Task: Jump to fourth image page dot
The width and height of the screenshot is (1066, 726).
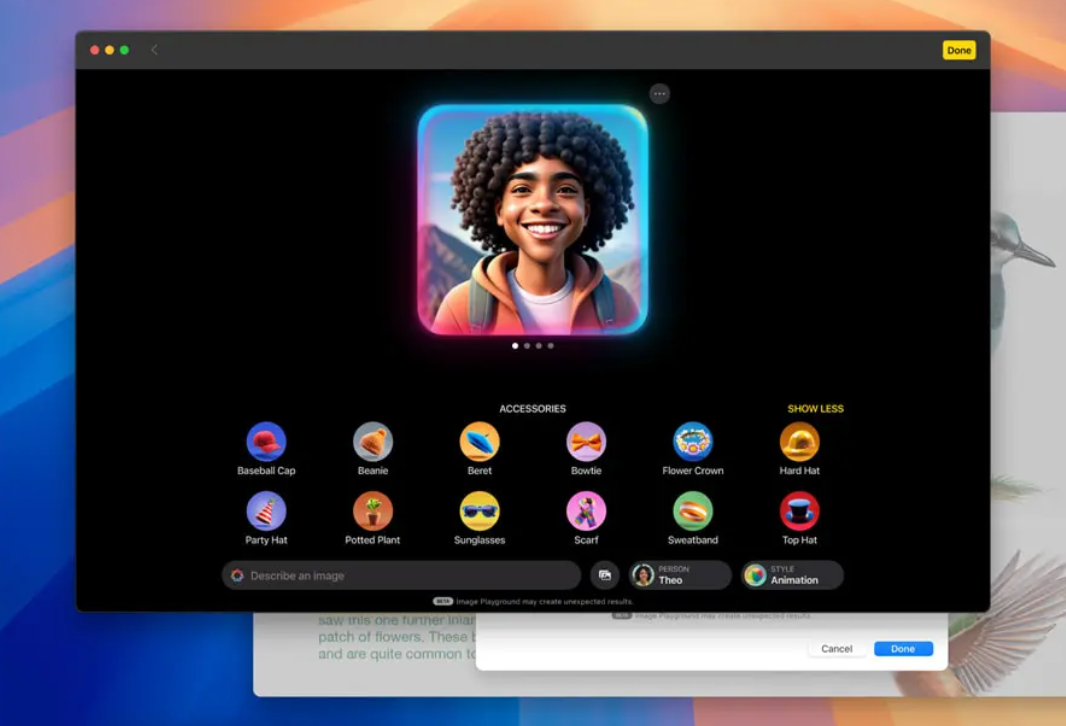Action: 551,346
